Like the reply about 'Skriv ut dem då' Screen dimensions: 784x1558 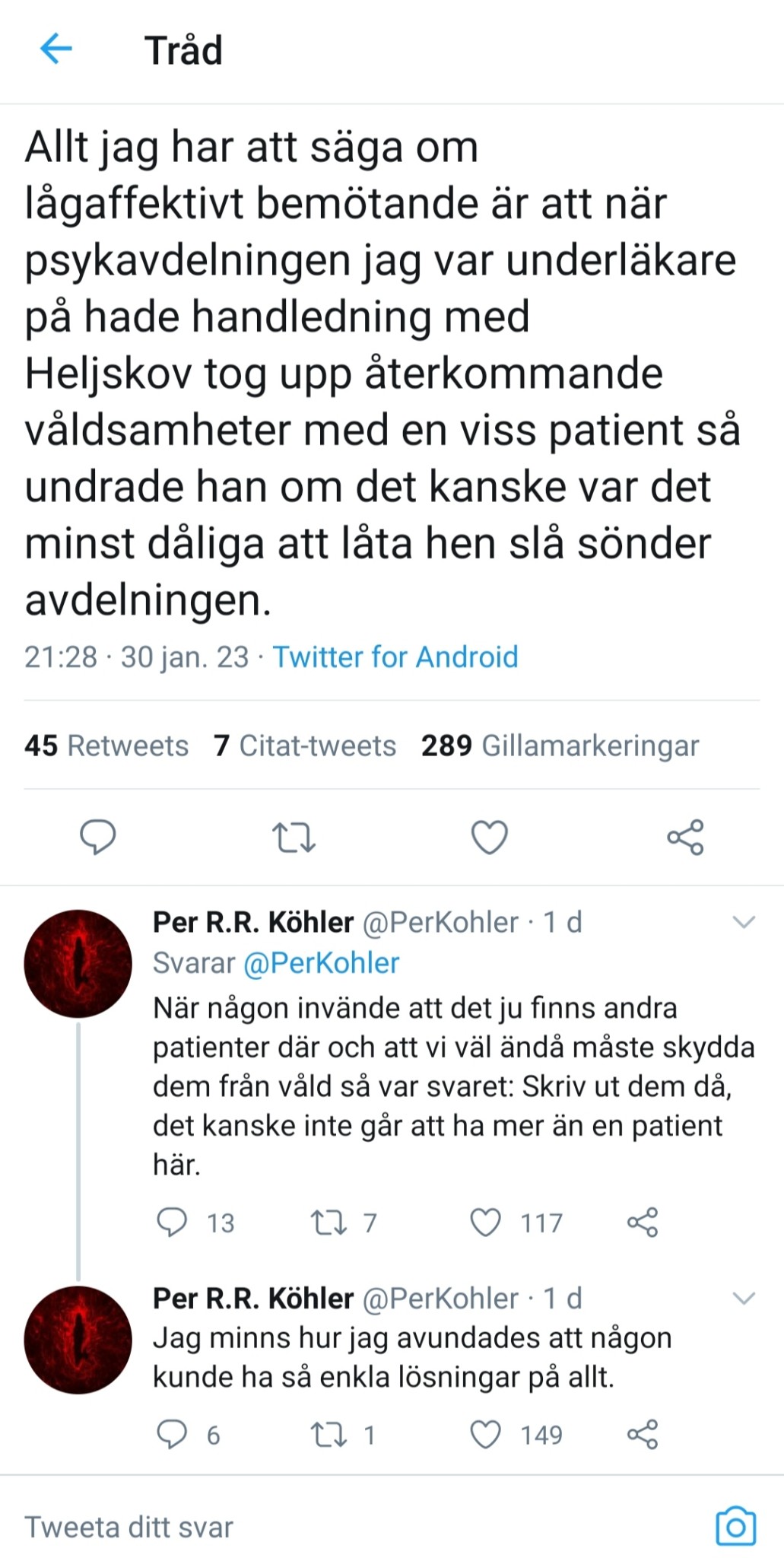pyautogui.click(x=484, y=1223)
